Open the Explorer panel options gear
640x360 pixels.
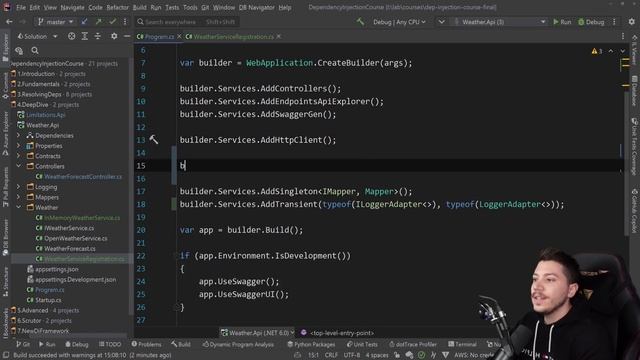tap(114, 36)
